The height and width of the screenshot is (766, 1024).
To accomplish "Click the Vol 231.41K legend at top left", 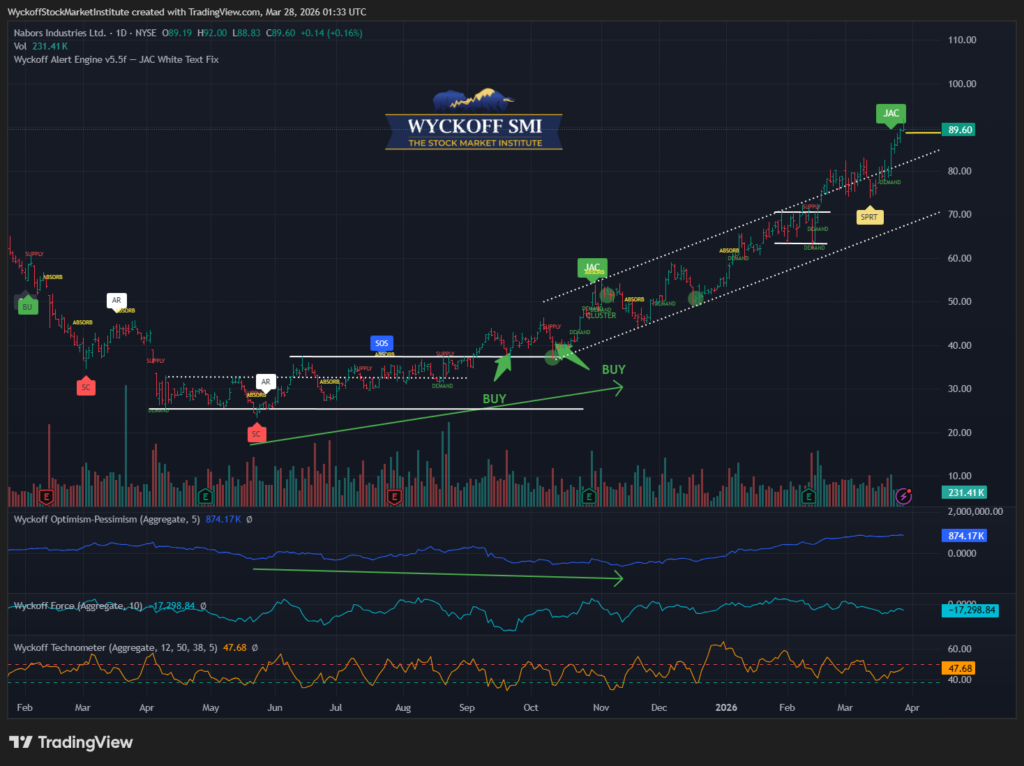I will pyautogui.click(x=38, y=46).
